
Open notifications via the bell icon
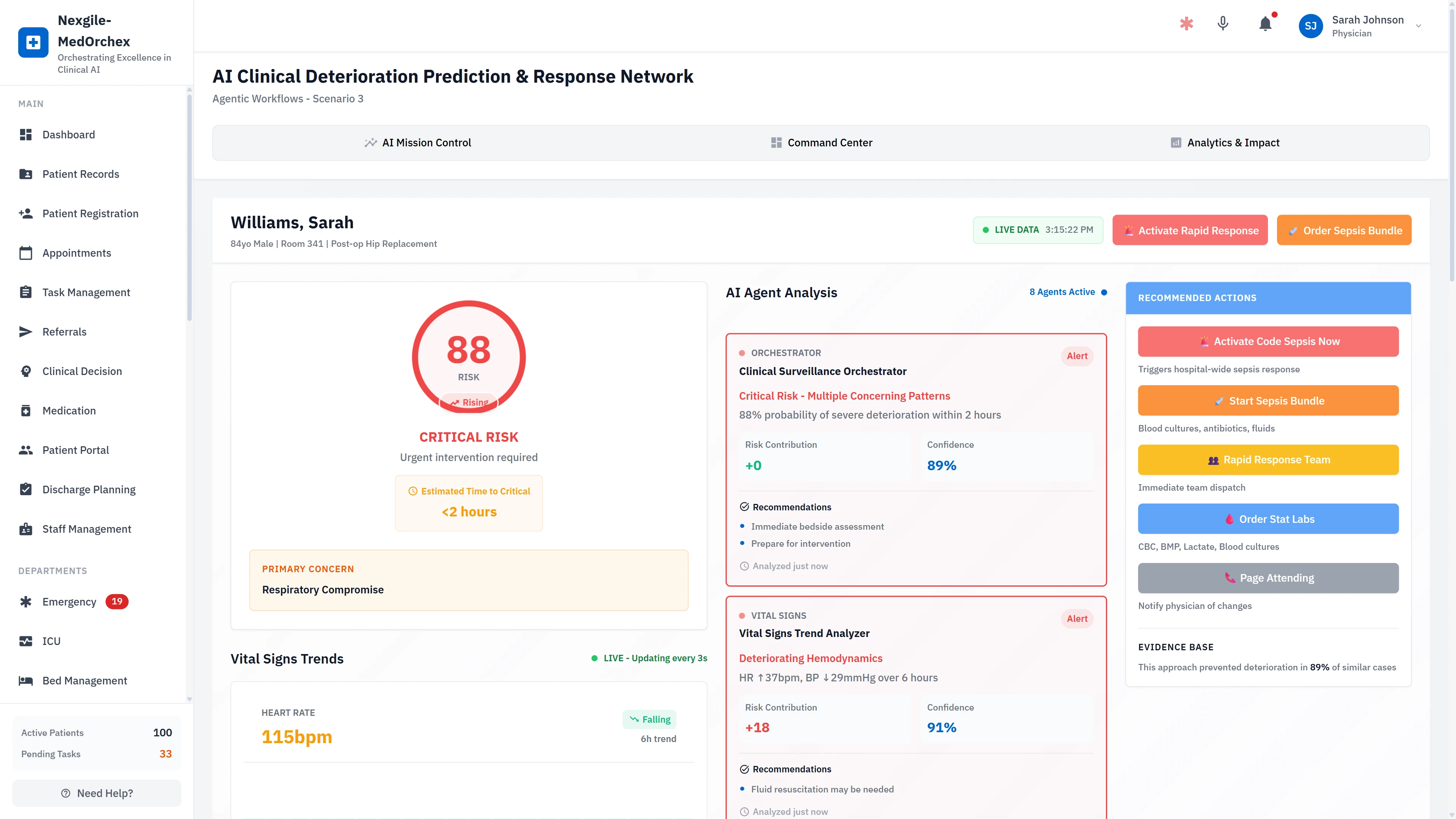[x=1265, y=24]
